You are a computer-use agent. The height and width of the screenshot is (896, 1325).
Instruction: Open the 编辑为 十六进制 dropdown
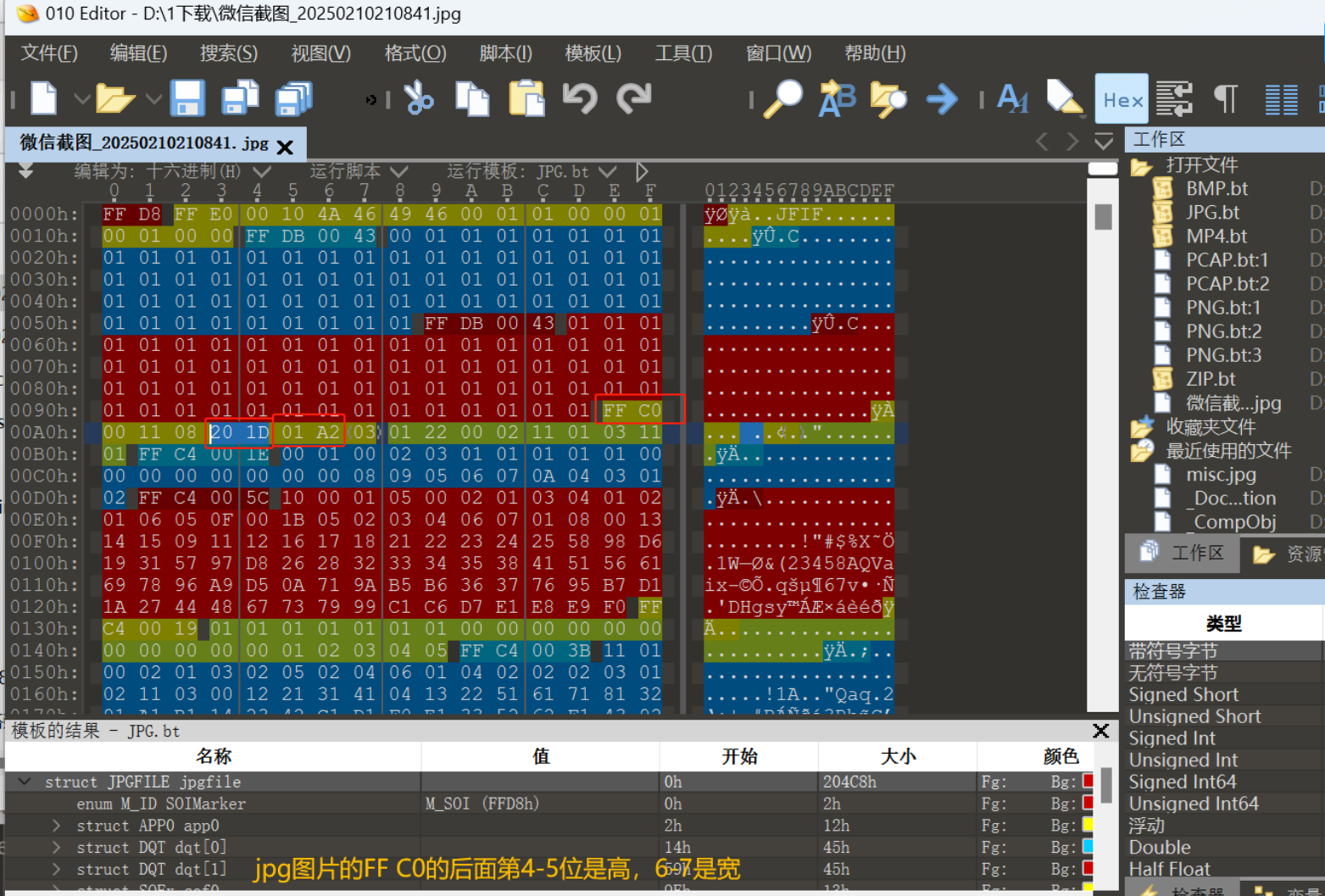coord(263,172)
